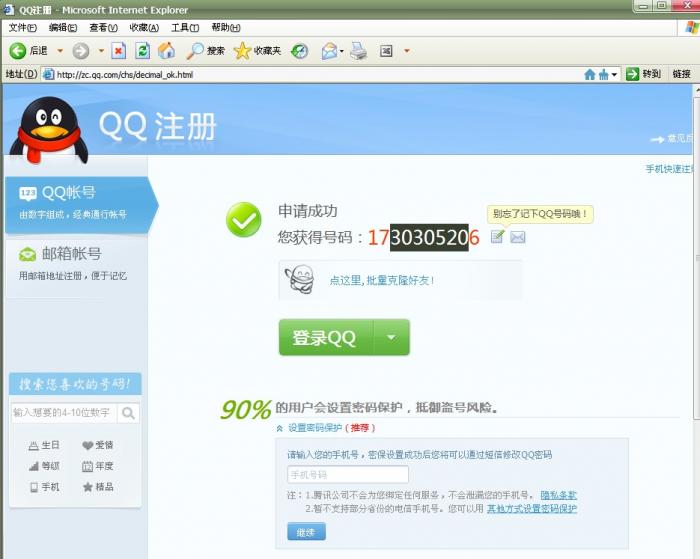Click the Mail envelope toolbar icon

(329, 51)
